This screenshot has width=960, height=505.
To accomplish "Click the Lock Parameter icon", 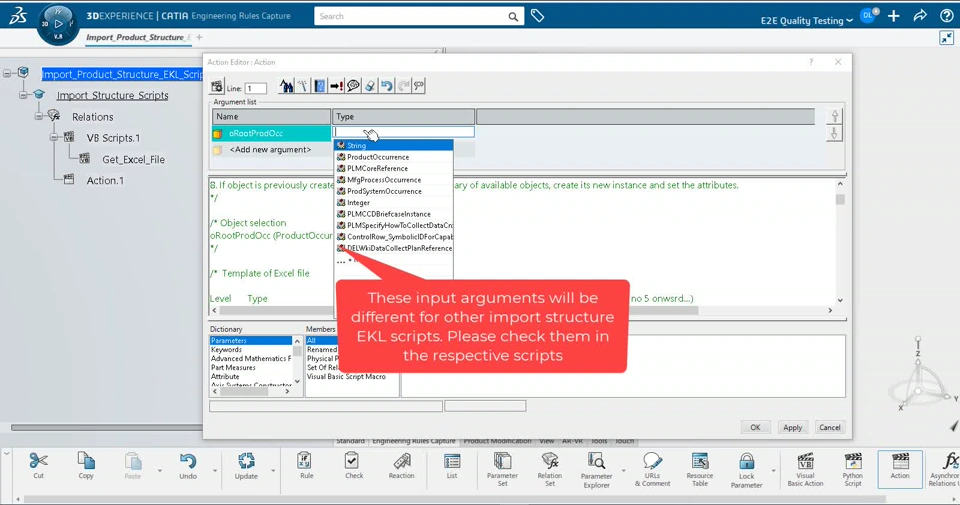I will [x=746, y=461].
